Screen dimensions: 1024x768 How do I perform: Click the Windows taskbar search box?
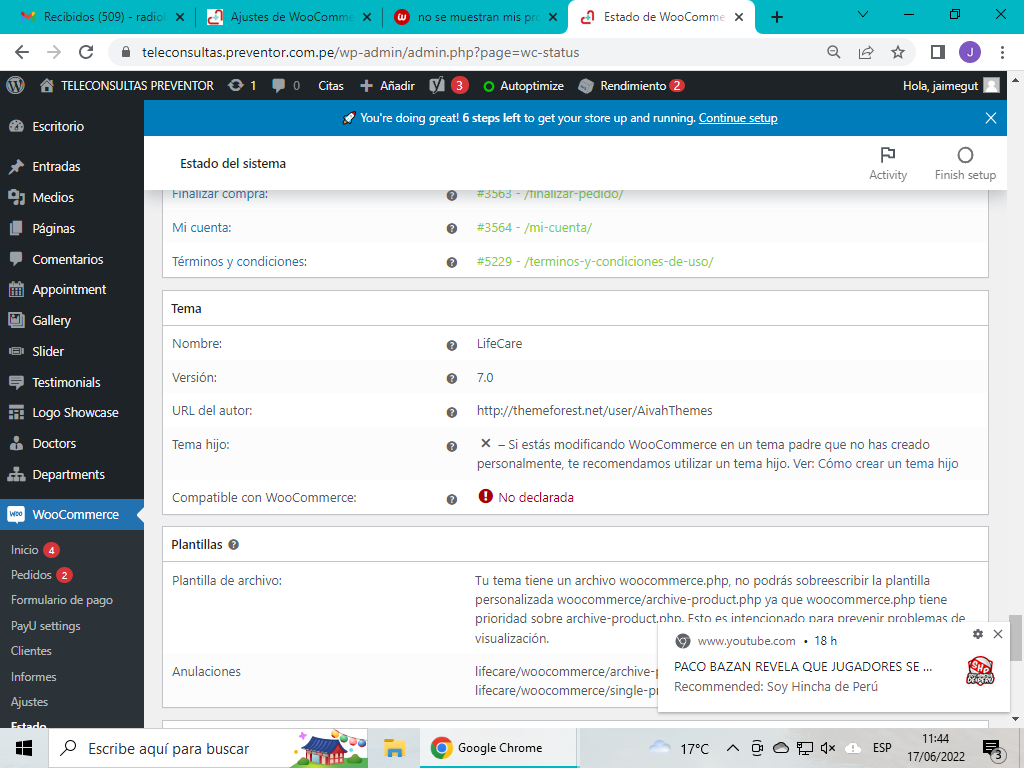[208, 748]
